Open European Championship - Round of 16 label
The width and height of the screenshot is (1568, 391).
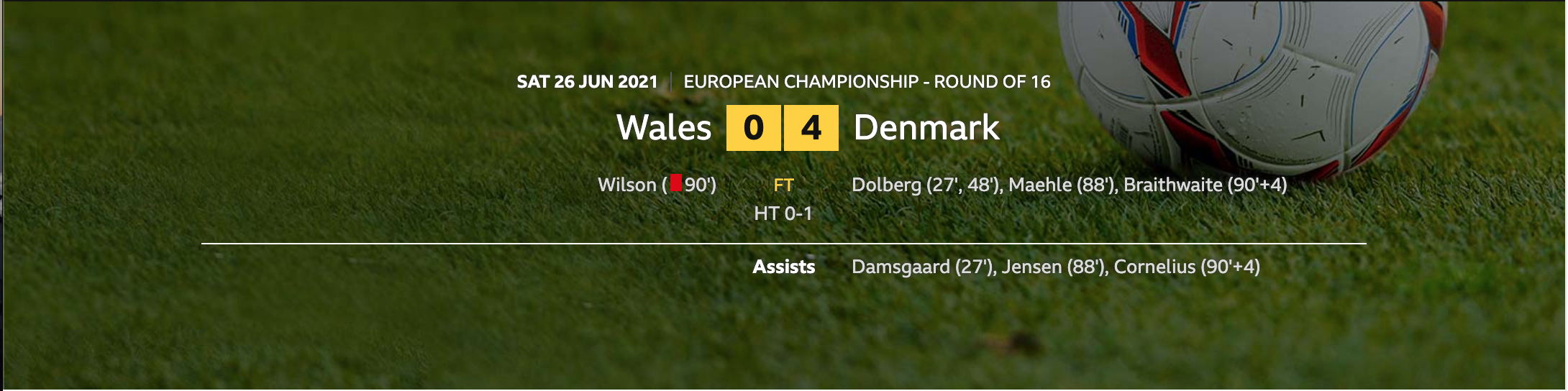click(x=867, y=82)
